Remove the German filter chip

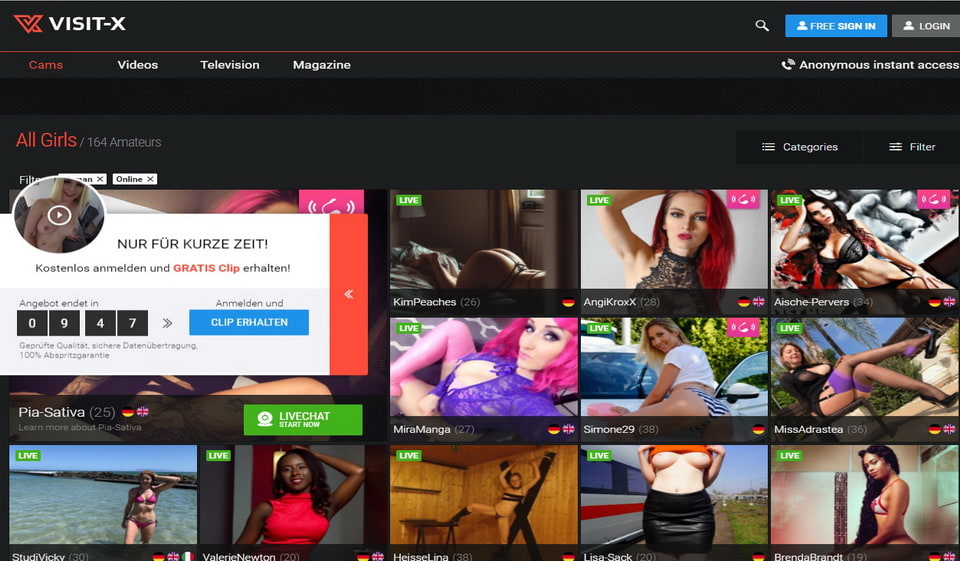click(x=100, y=179)
